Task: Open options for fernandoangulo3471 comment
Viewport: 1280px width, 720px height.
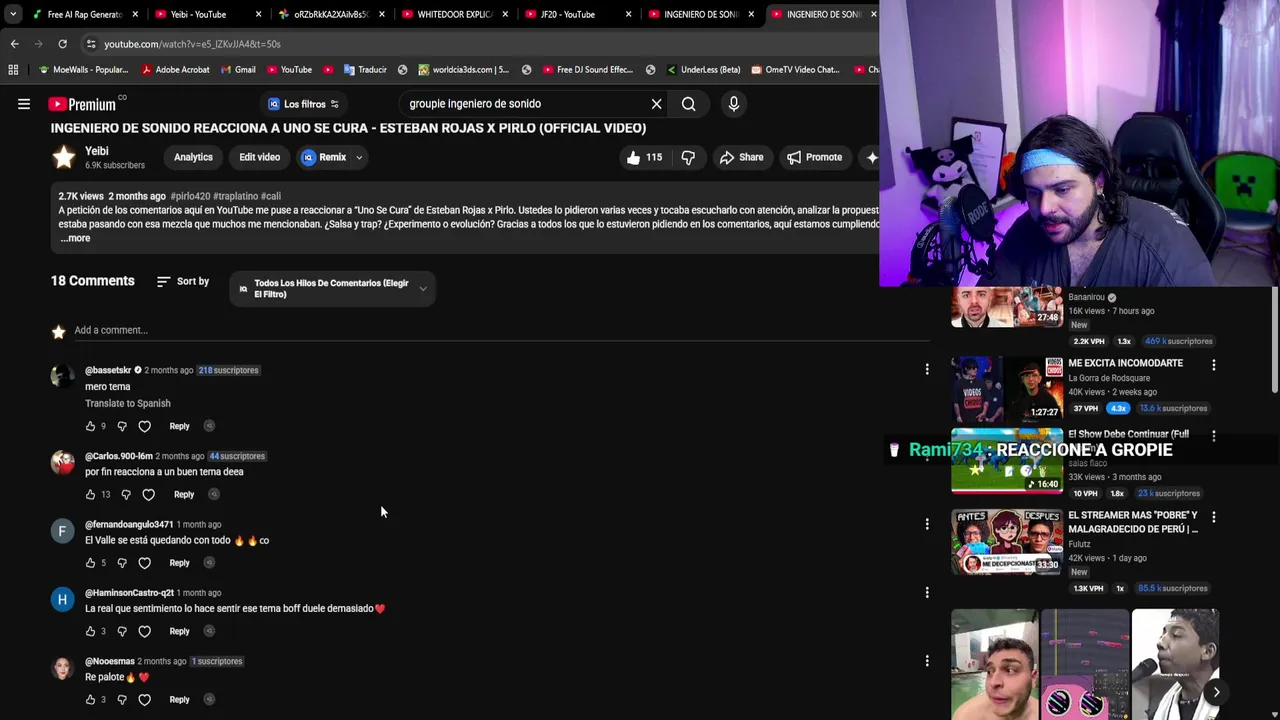Action: (x=927, y=524)
